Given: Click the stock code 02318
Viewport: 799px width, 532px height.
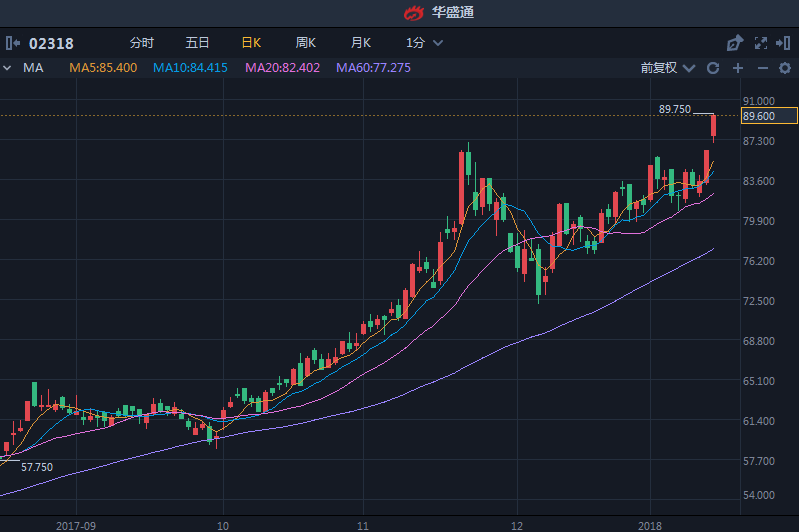Looking at the screenshot, I should (51, 43).
